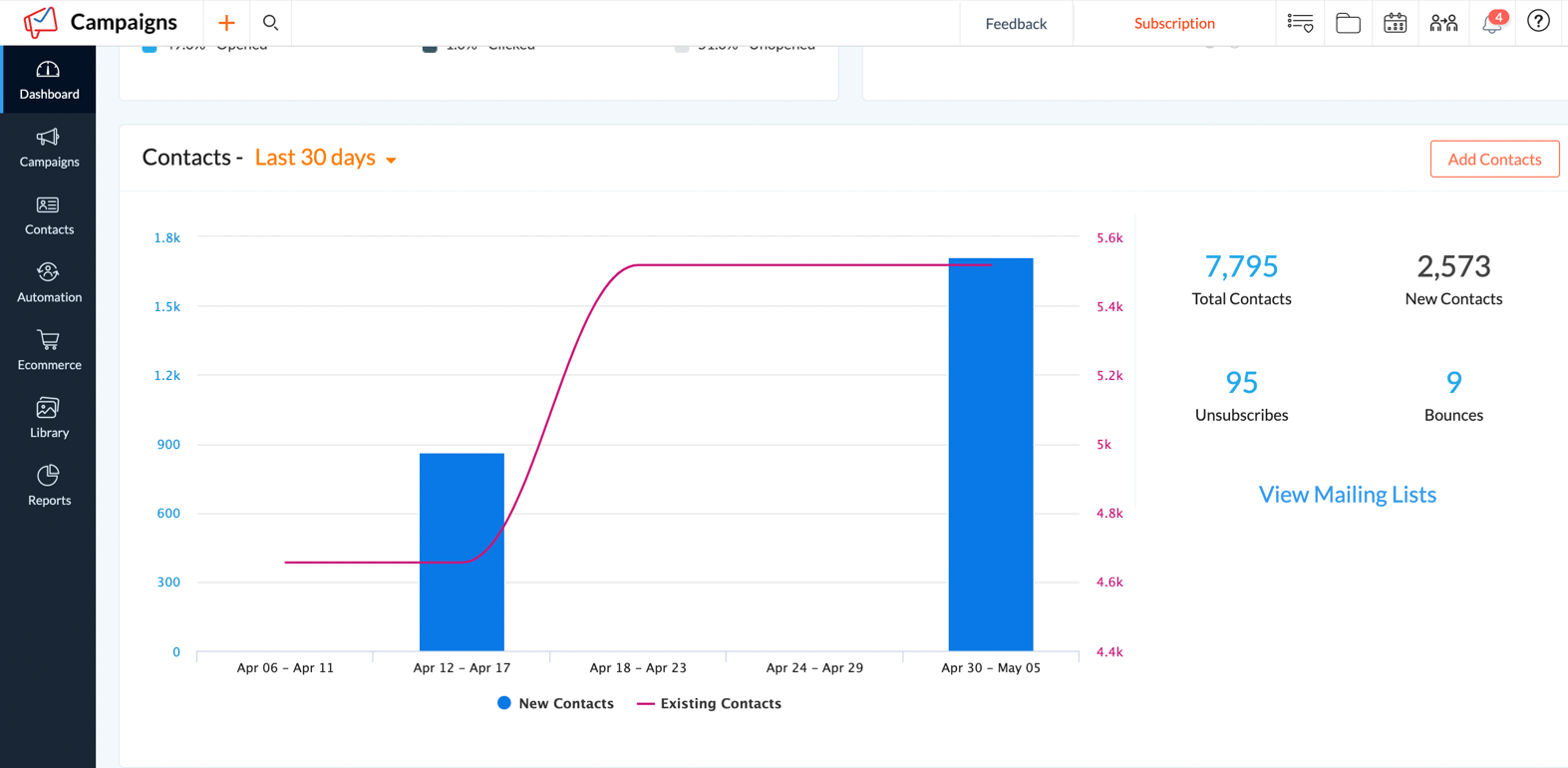Click the Subscription link in header
Image resolution: width=1568 pixels, height=768 pixels.
[x=1173, y=23]
